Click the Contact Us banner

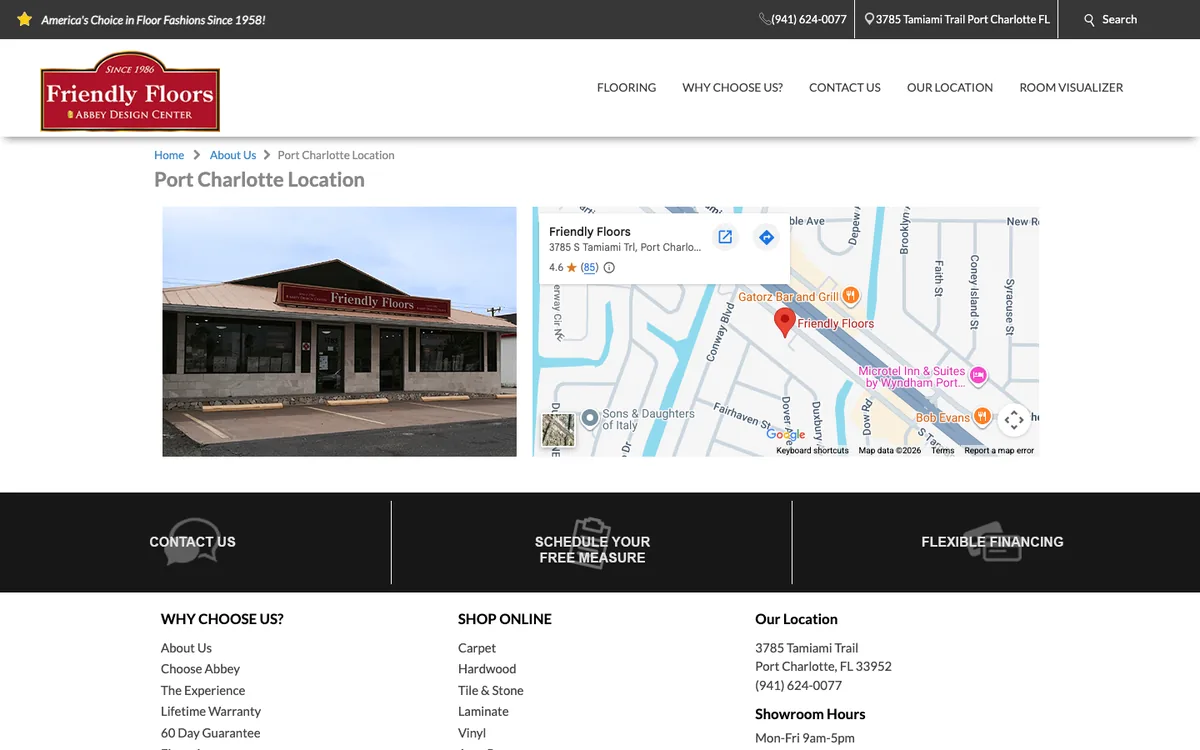pyautogui.click(x=192, y=542)
